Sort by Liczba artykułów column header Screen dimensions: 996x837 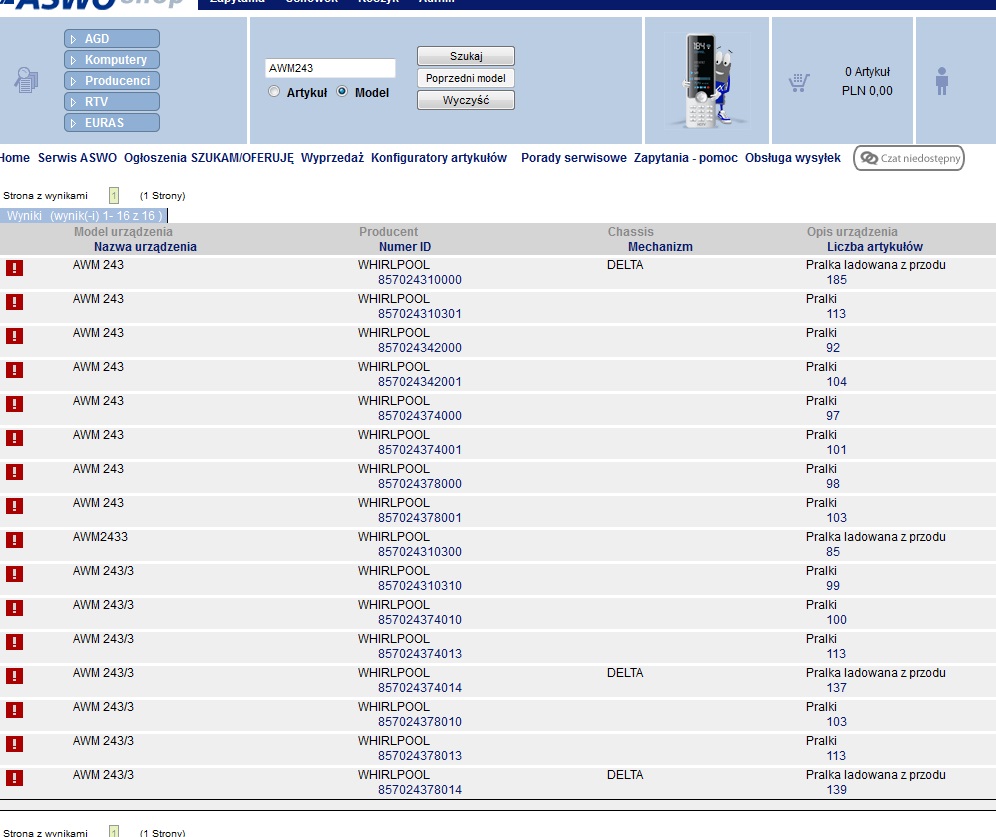point(875,247)
